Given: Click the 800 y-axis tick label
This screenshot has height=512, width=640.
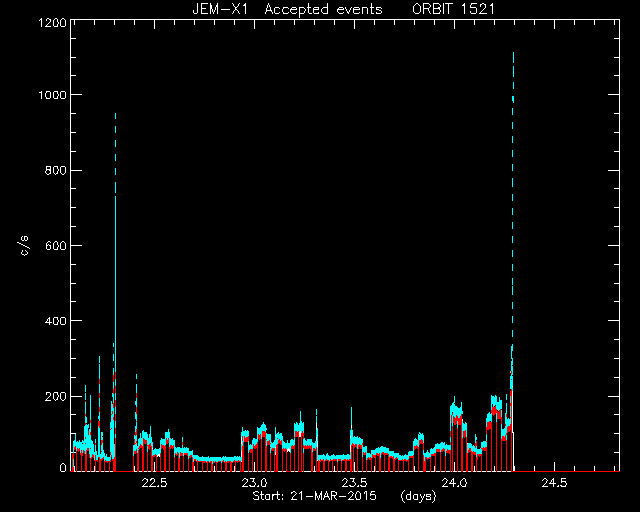Looking at the screenshot, I should (x=55, y=170).
